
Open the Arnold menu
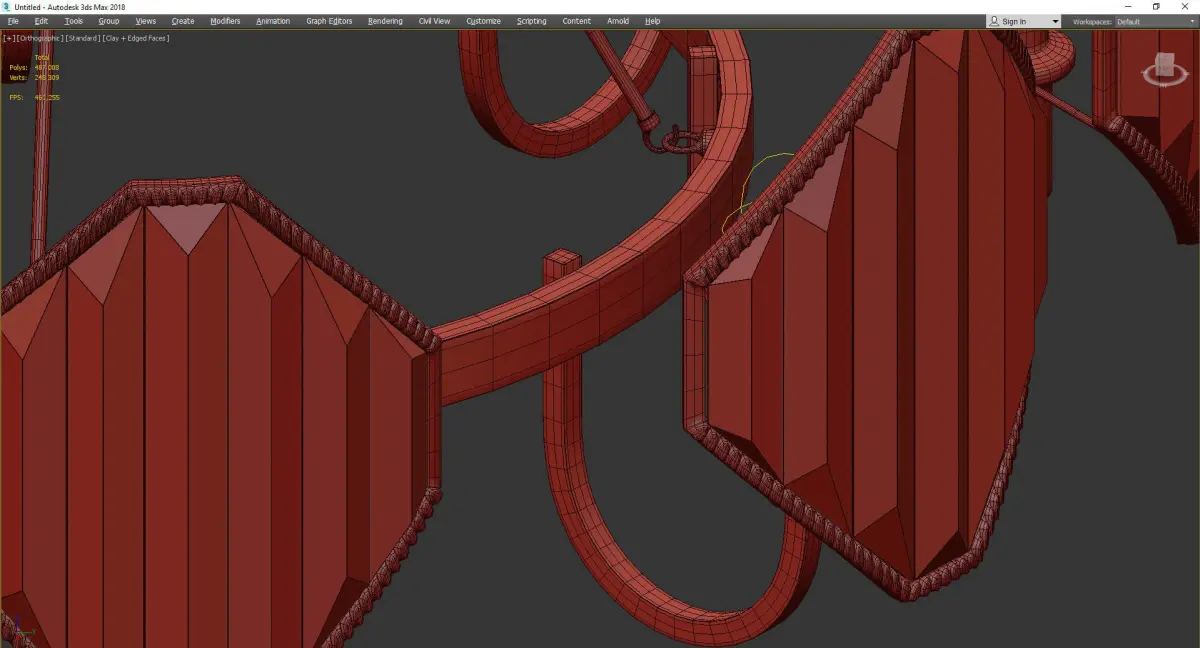[618, 21]
